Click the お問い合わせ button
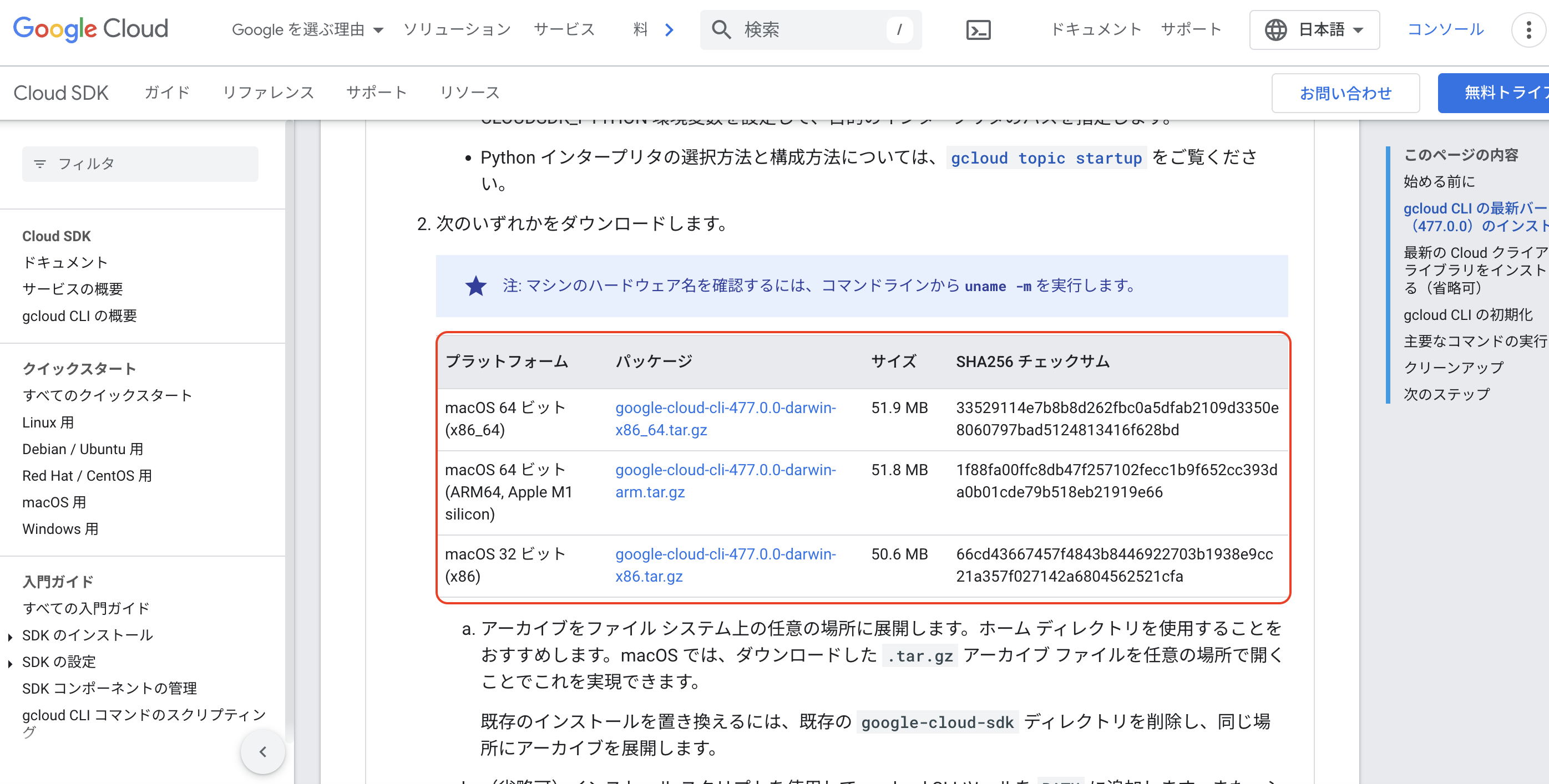The width and height of the screenshot is (1549, 784). pyautogui.click(x=1345, y=93)
